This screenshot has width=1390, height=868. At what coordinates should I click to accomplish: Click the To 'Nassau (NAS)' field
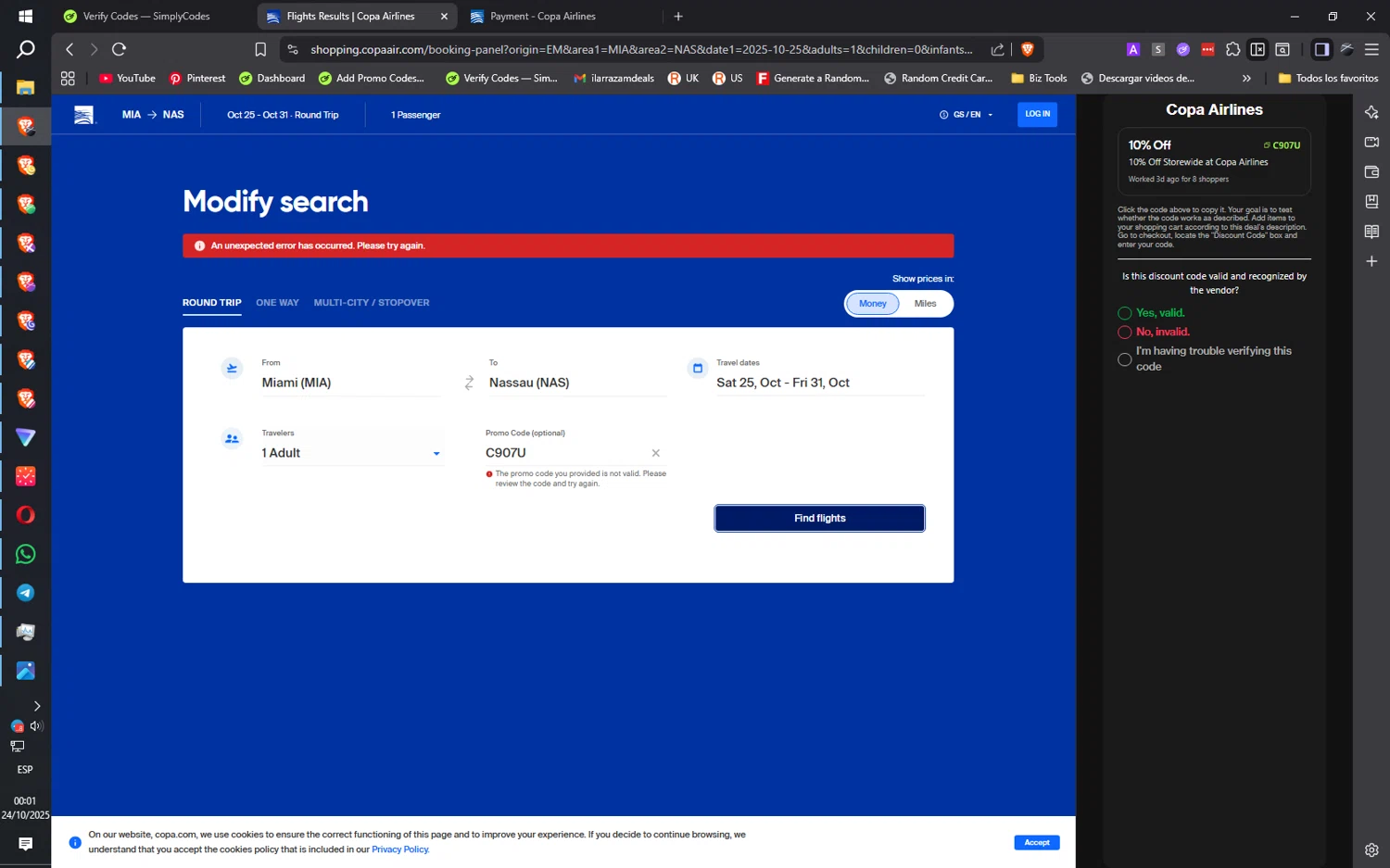pyautogui.click(x=577, y=383)
